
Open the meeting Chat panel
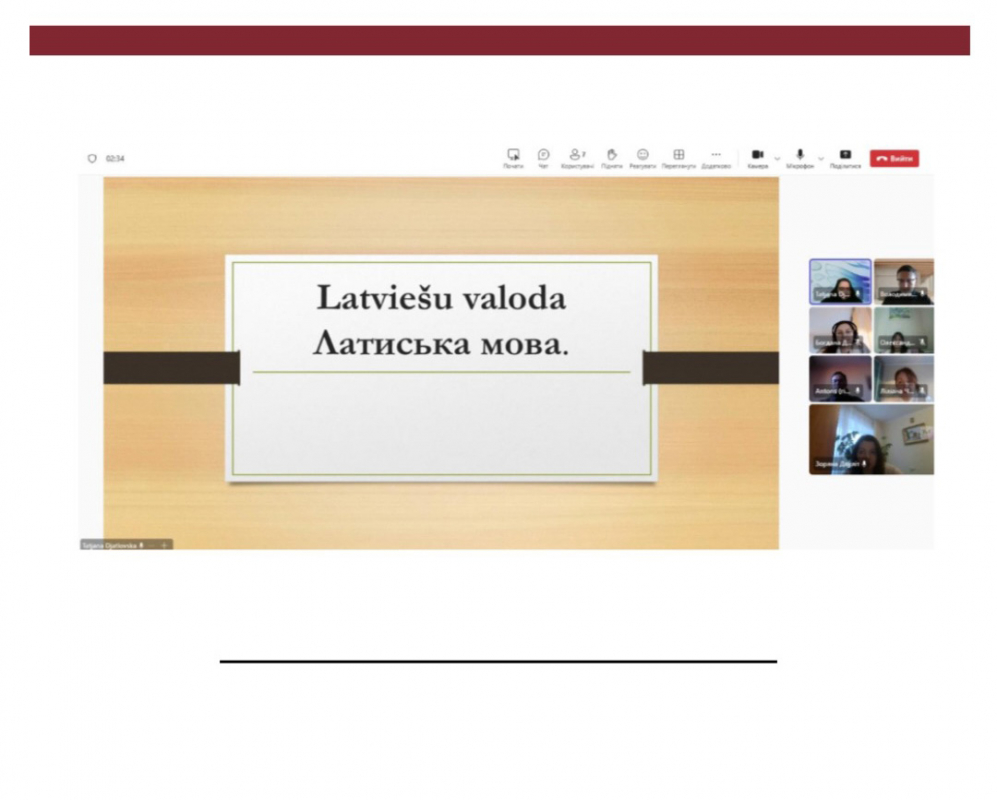(543, 157)
